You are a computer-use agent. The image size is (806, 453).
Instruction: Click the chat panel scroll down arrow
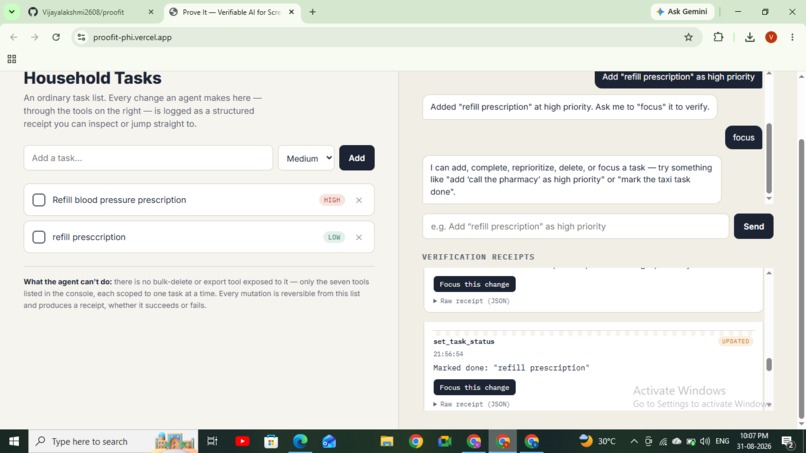(x=769, y=198)
